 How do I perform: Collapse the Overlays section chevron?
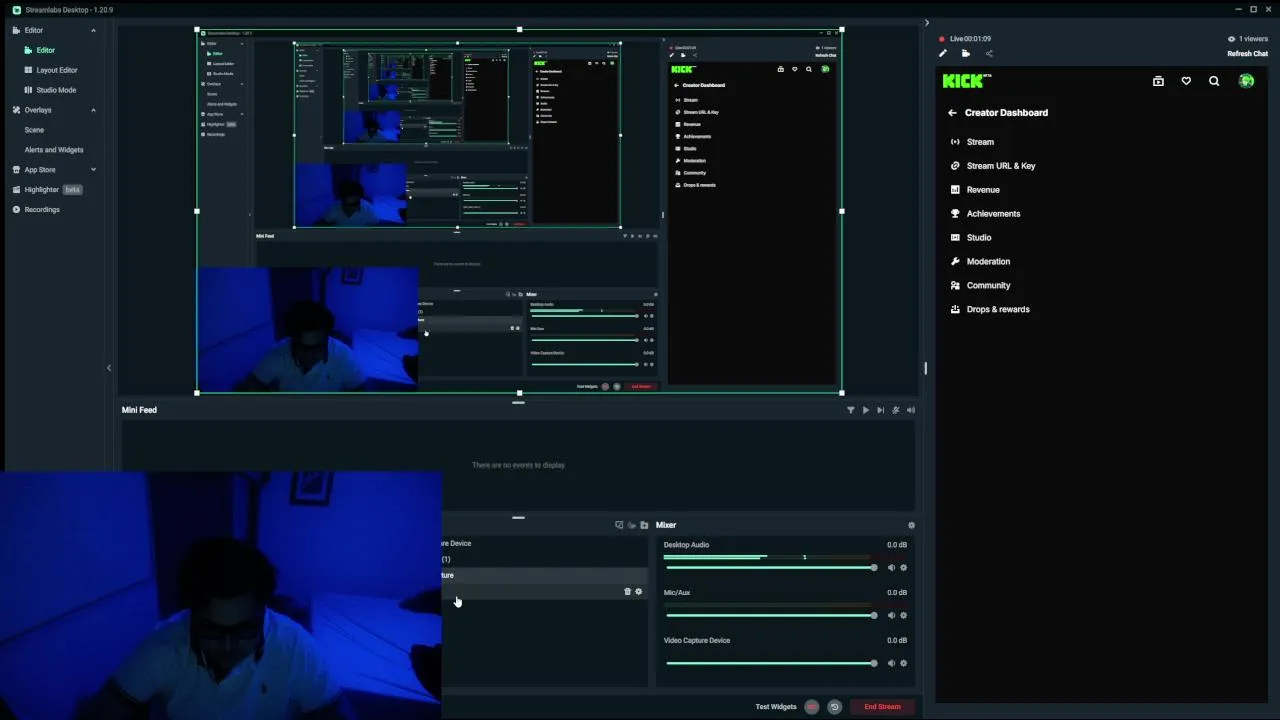coord(94,110)
